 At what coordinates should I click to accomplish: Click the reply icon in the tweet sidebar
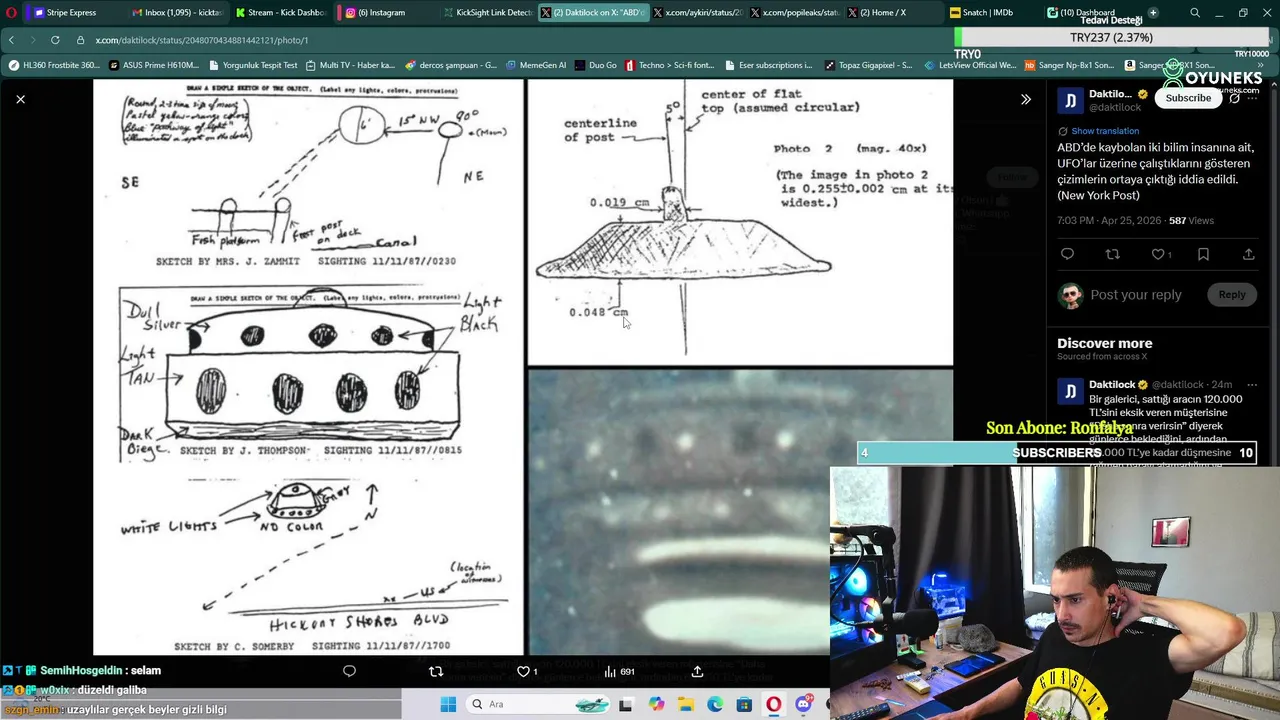coord(1067,254)
